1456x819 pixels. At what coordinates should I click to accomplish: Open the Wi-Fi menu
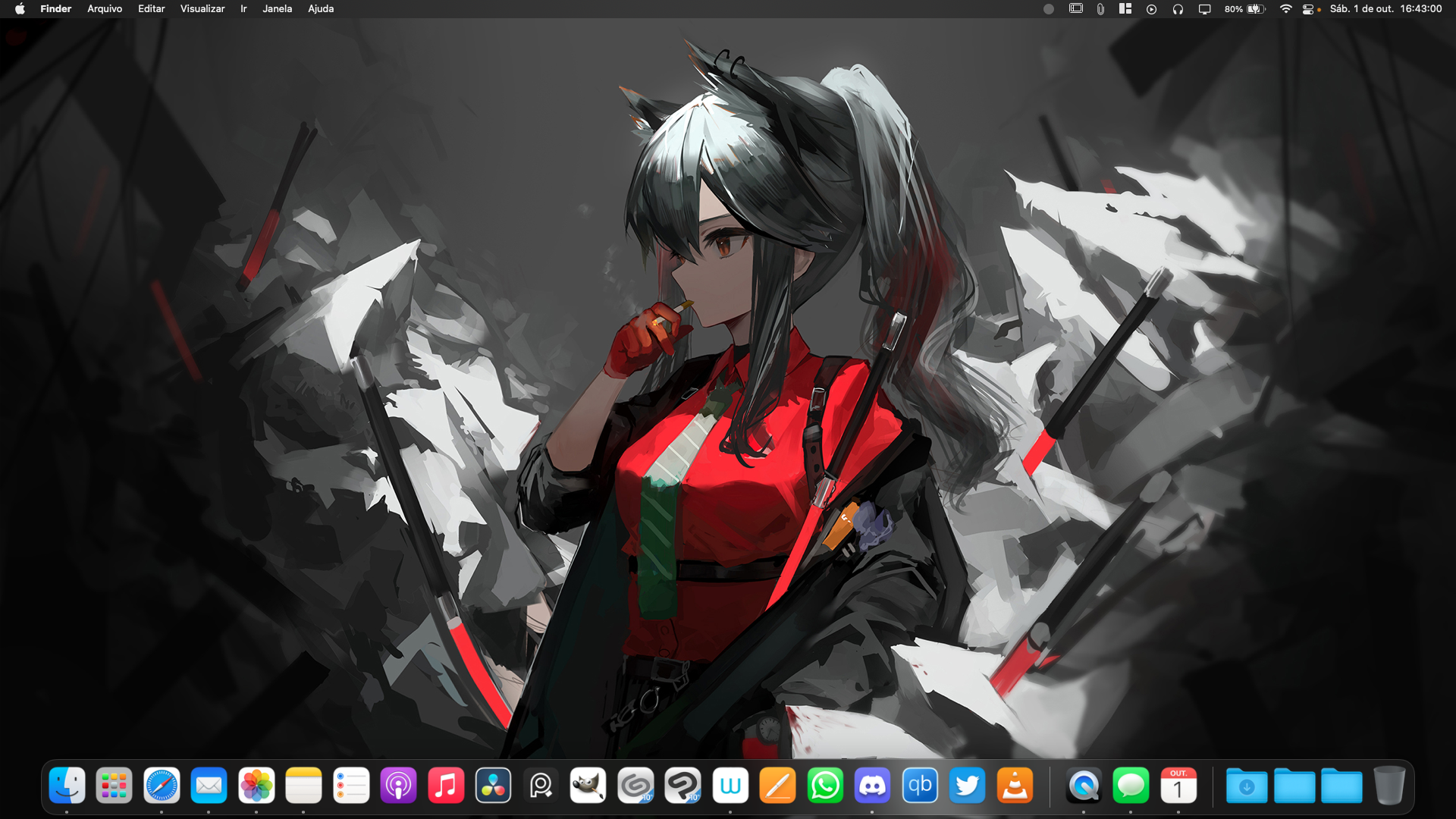point(1285,9)
